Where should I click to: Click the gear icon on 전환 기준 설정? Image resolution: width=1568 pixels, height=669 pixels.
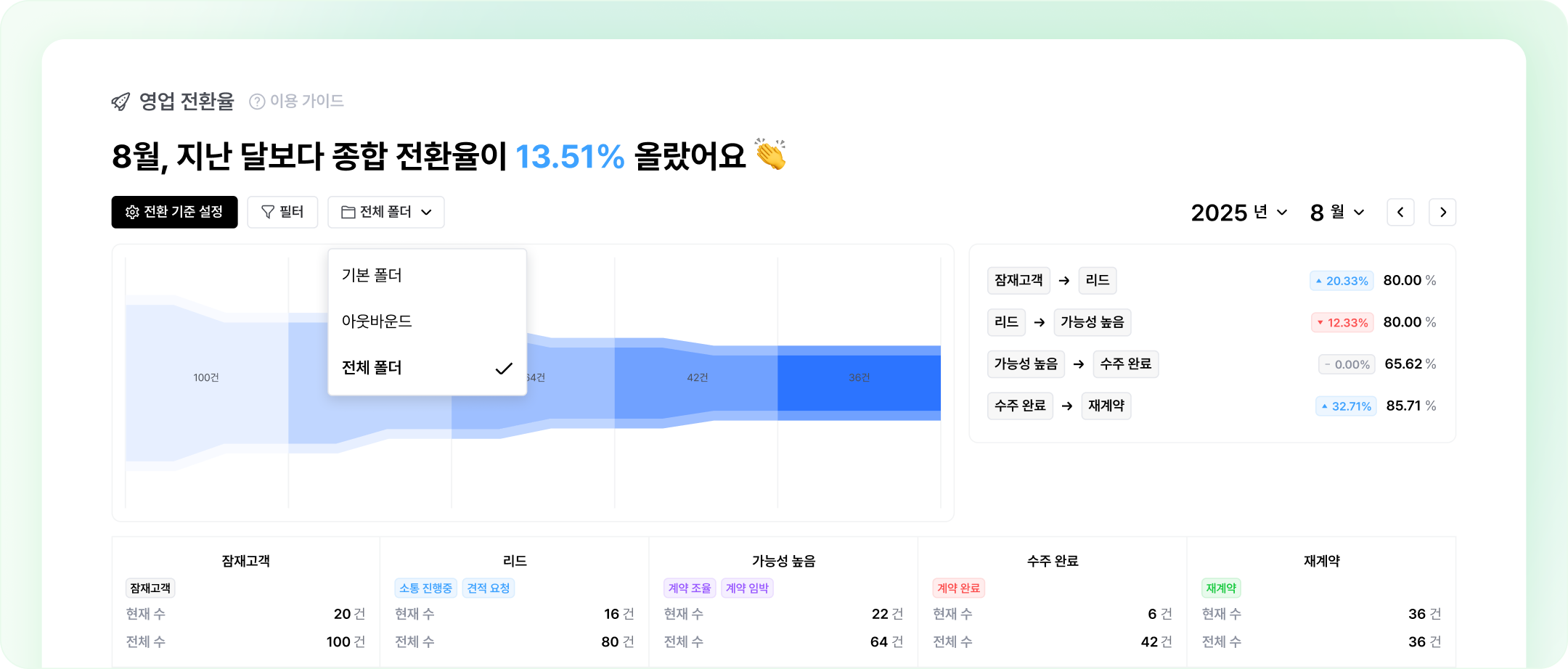coord(132,212)
